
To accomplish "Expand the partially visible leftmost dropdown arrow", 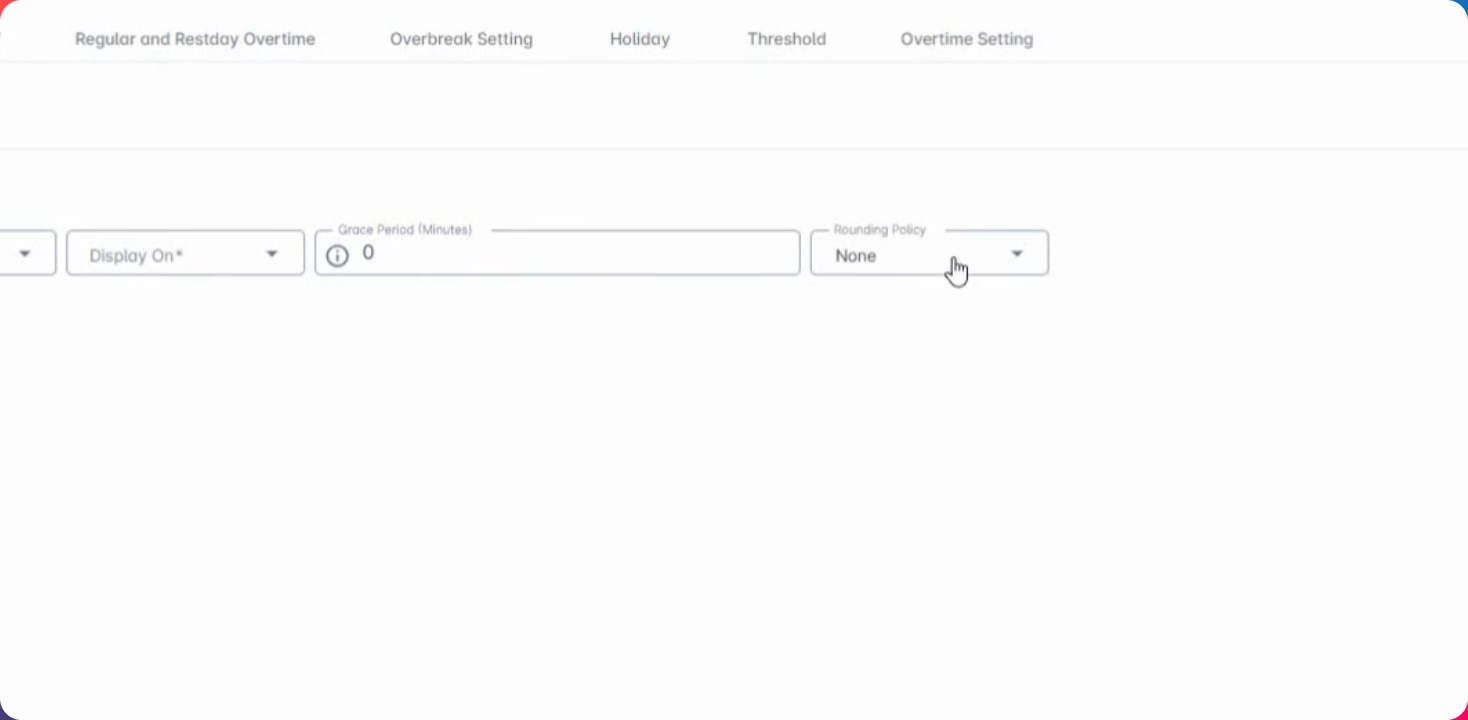I will pyautogui.click(x=25, y=254).
